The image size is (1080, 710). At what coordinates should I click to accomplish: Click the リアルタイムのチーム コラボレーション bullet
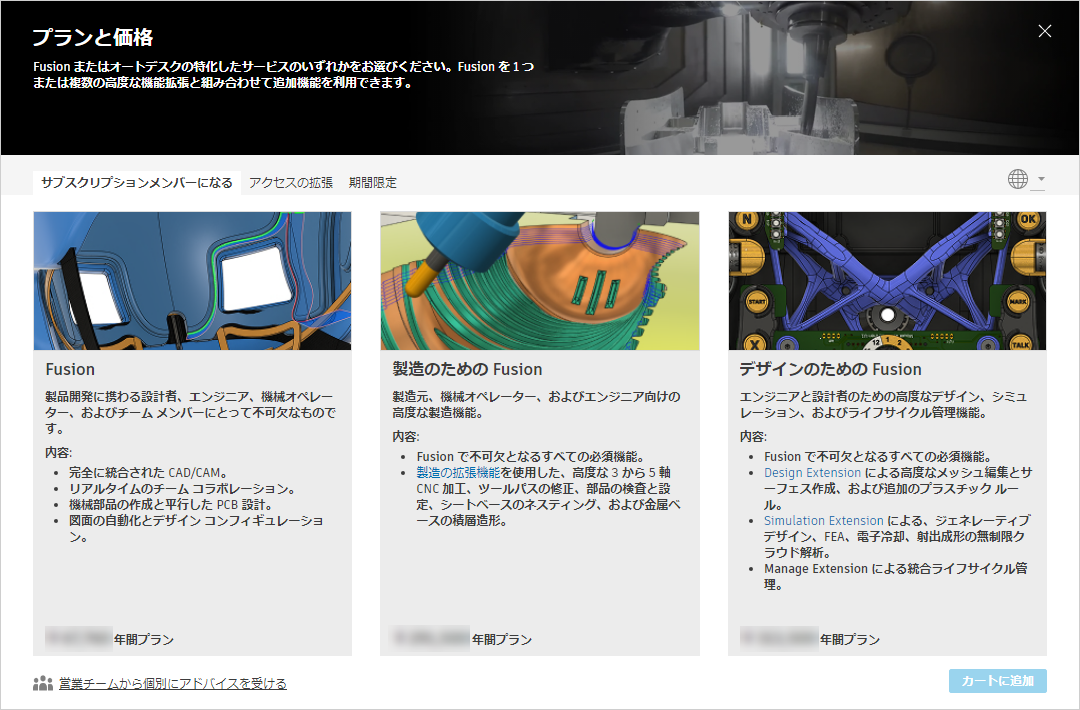(x=183, y=488)
